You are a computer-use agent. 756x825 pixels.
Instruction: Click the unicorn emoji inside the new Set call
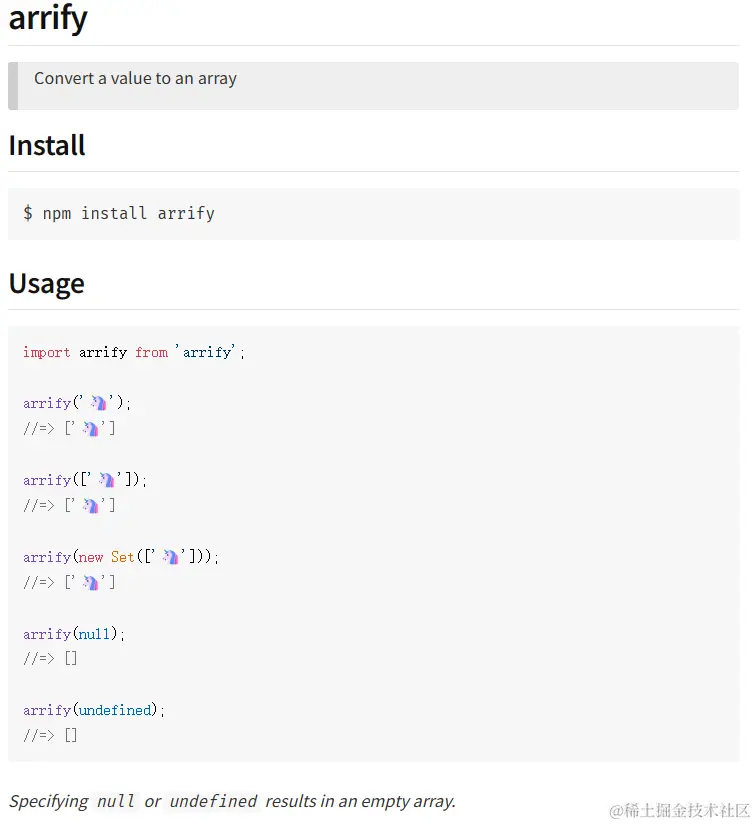pos(170,557)
